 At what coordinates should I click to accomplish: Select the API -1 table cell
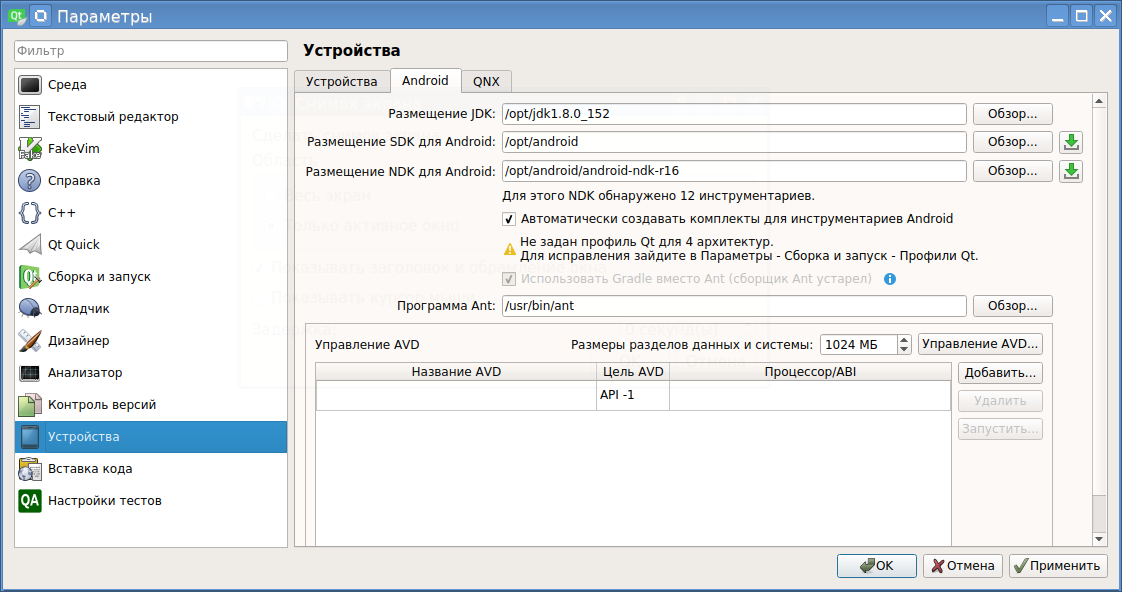point(633,395)
